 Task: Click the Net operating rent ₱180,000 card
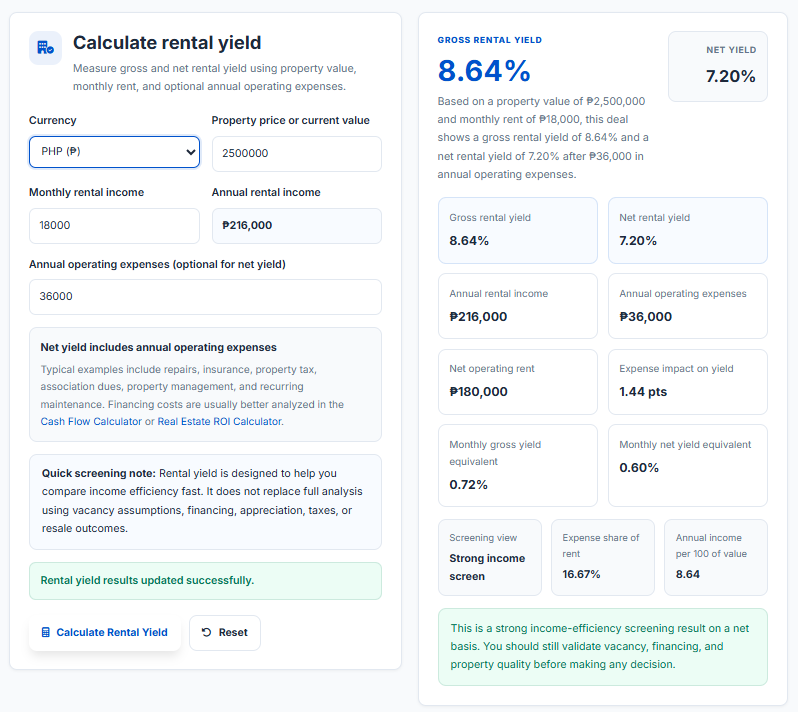518,382
